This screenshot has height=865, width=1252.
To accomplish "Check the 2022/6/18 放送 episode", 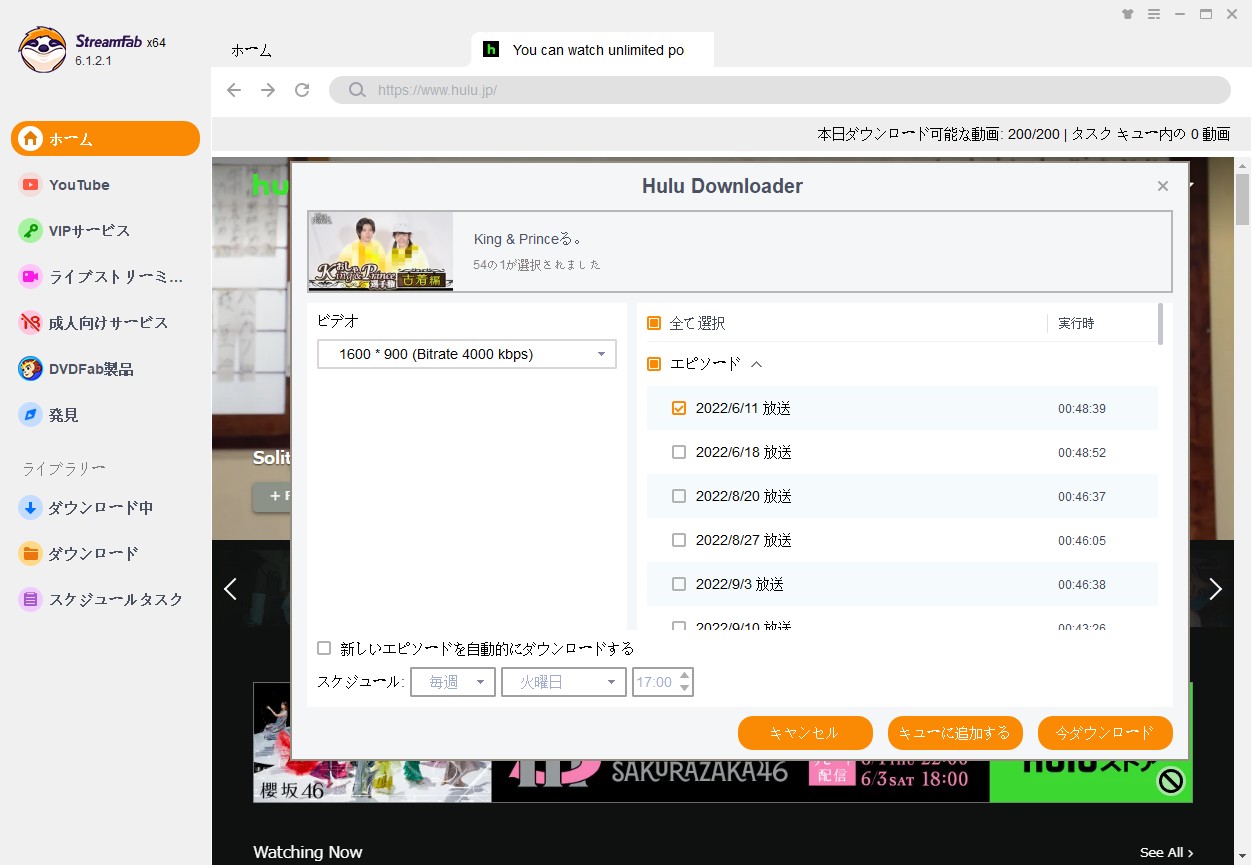I will pos(679,452).
